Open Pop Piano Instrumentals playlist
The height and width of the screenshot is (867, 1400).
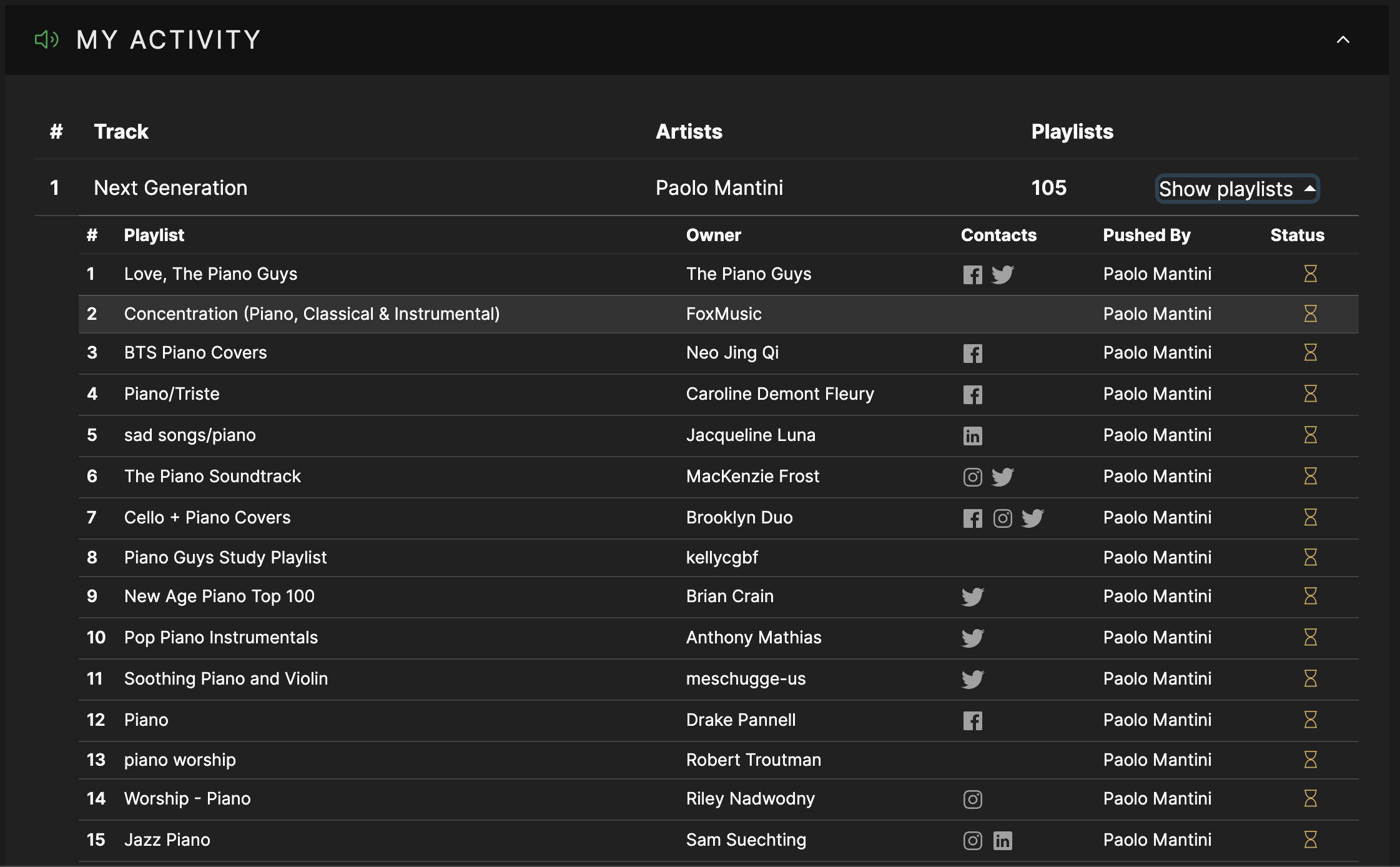[x=221, y=638]
